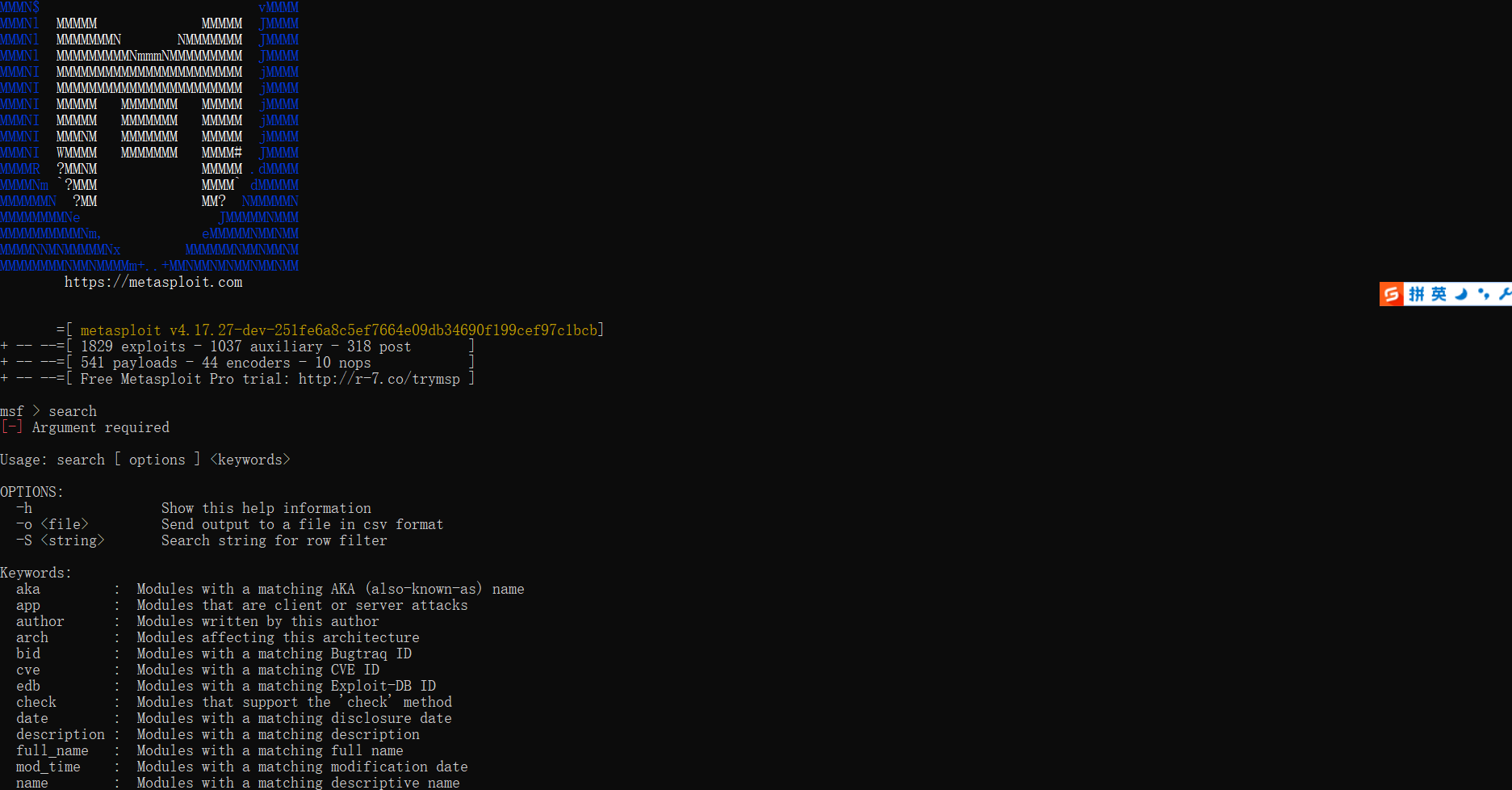Click "support the 'check' method" text
Screen dimensions: 1512x790
(347, 702)
